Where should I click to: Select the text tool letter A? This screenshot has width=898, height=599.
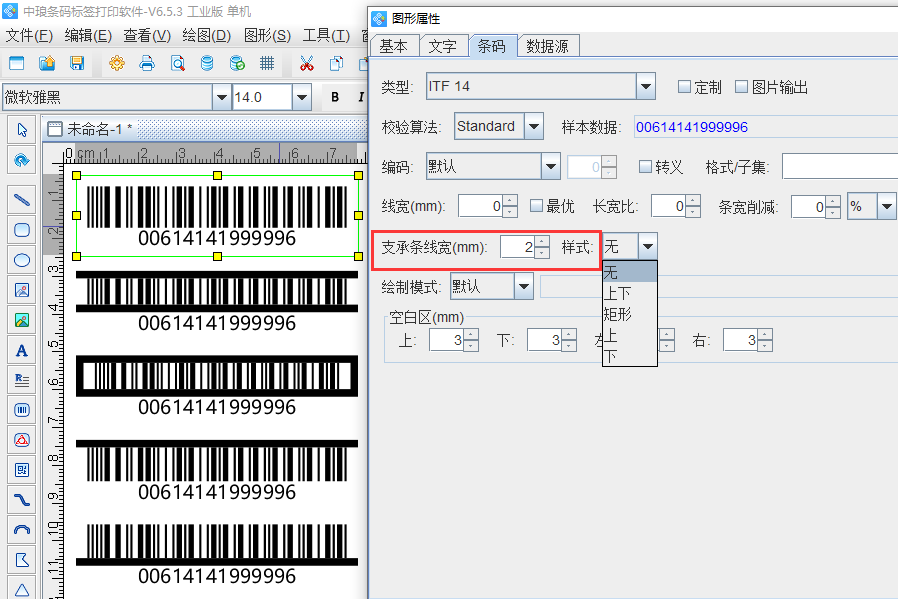point(22,350)
